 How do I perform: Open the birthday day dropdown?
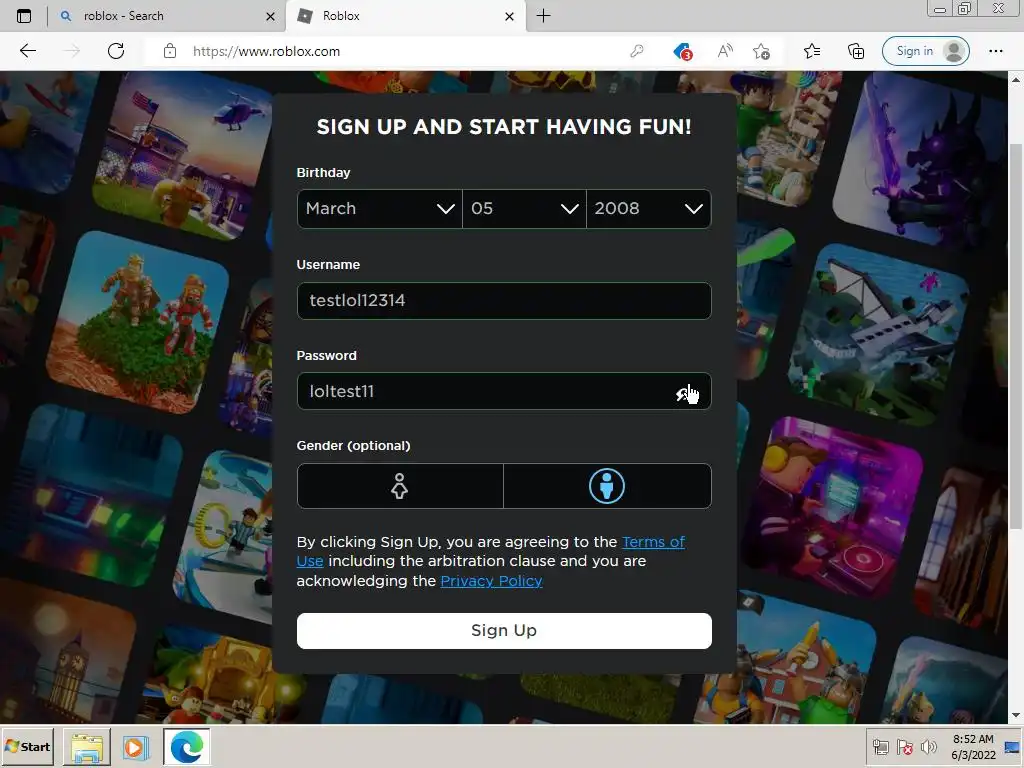524,209
